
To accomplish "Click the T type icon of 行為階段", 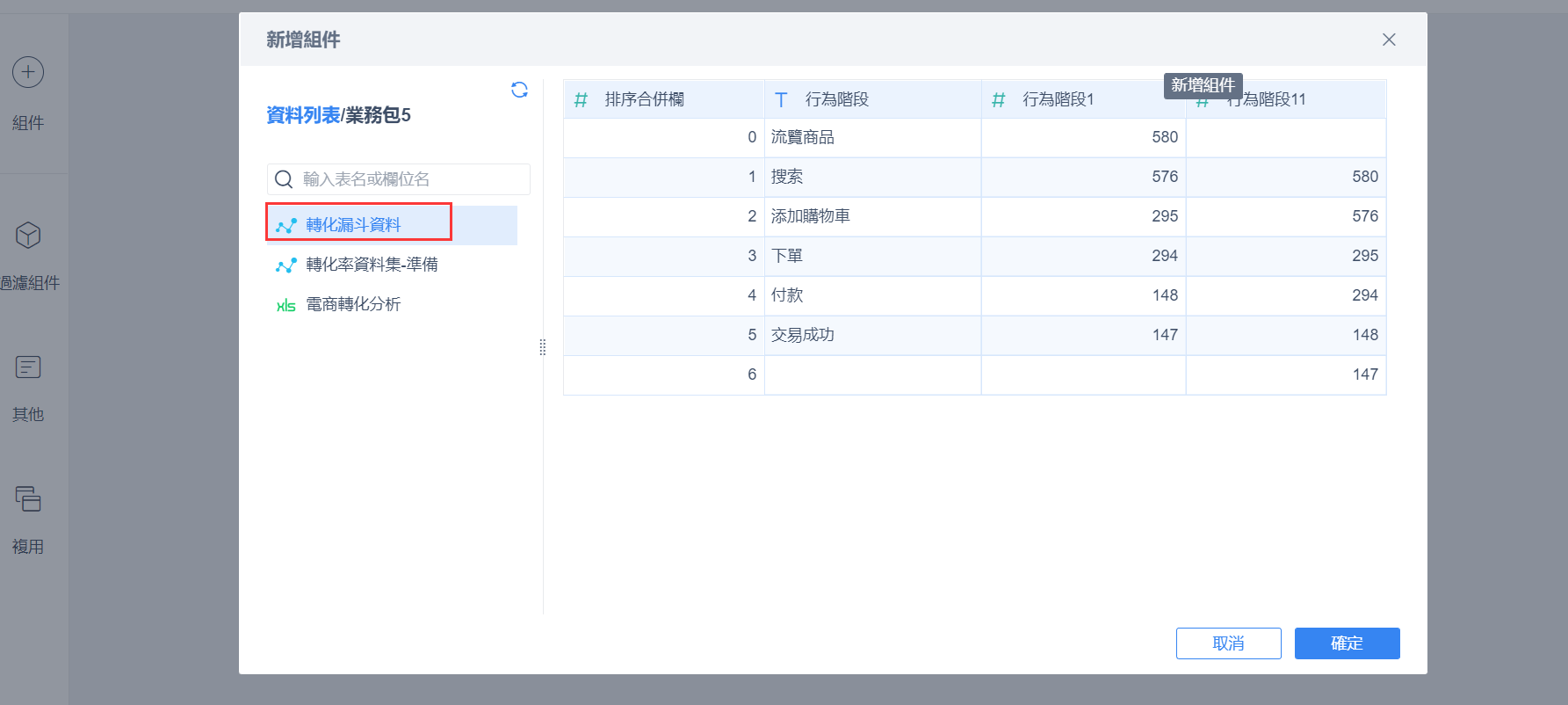I will pos(781,100).
